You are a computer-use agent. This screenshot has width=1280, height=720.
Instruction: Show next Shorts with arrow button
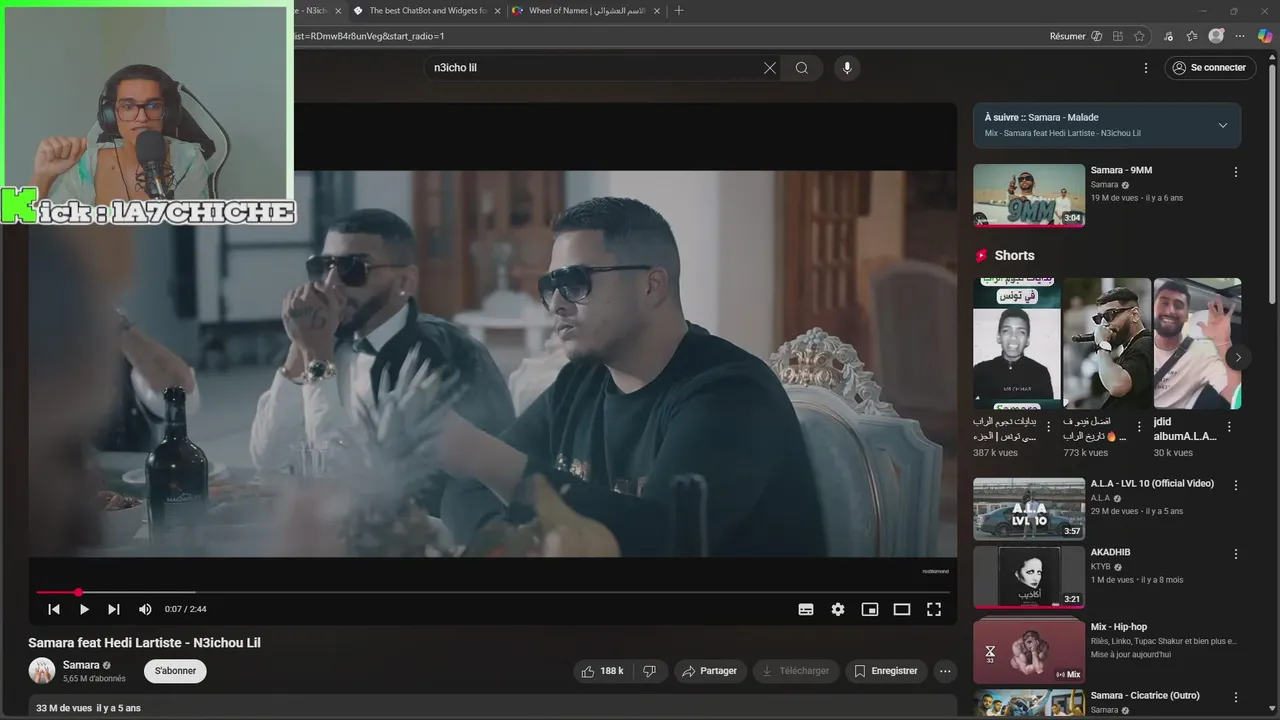click(1238, 357)
